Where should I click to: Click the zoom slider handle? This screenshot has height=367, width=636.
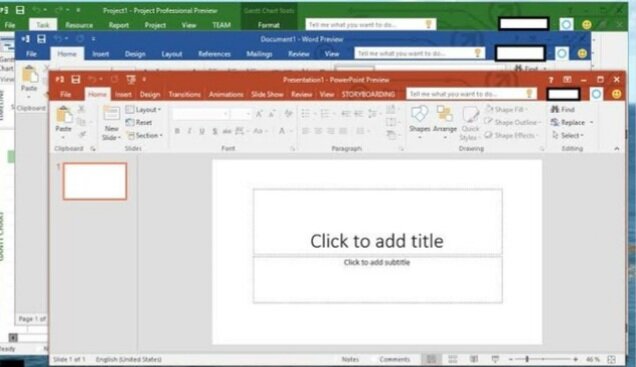527,359
